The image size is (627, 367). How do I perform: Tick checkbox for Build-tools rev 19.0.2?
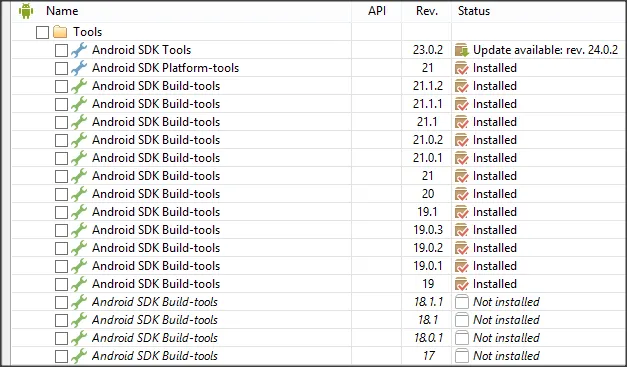click(61, 248)
